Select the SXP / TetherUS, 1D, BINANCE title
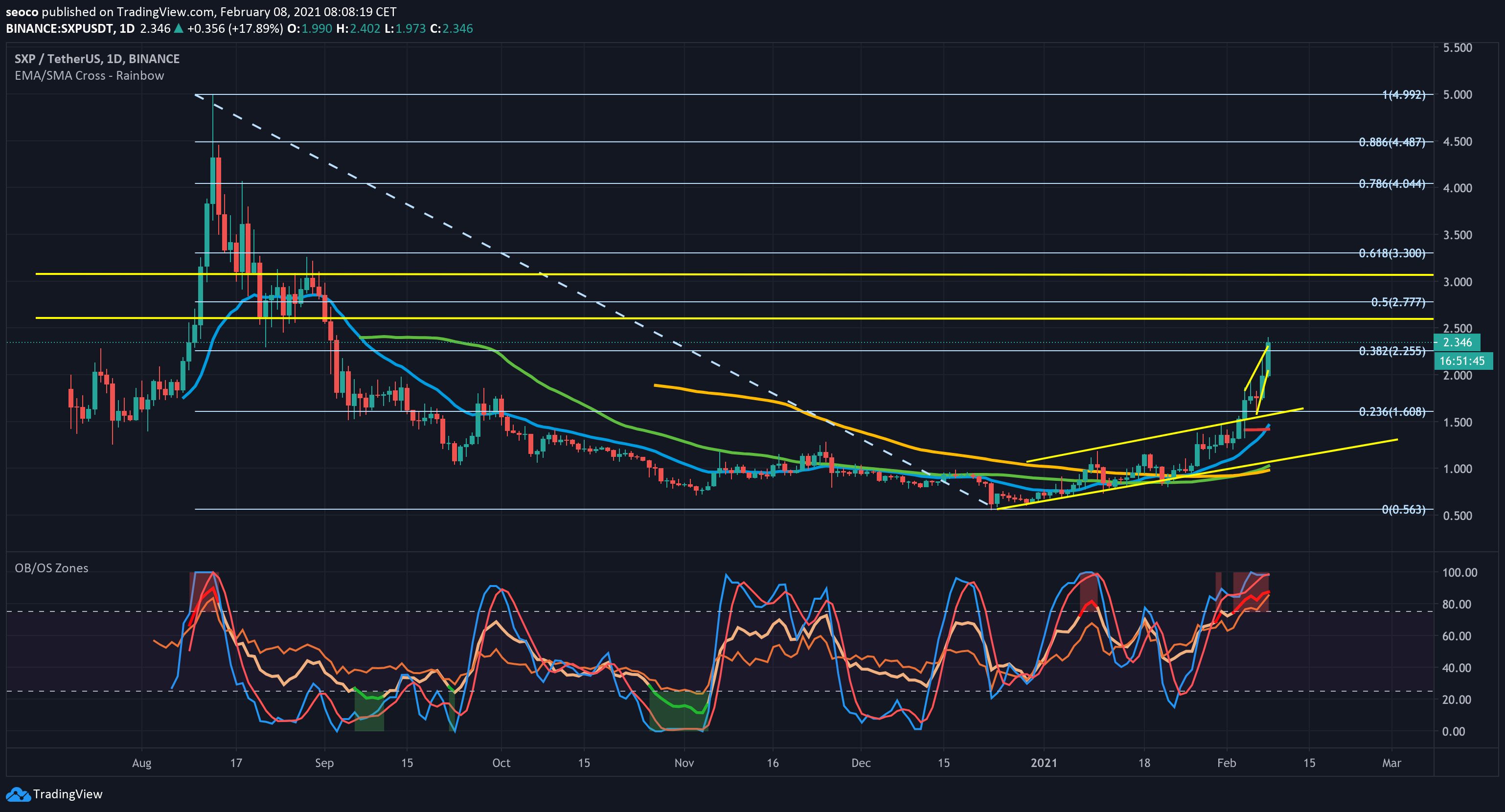1505x812 pixels. (x=97, y=58)
